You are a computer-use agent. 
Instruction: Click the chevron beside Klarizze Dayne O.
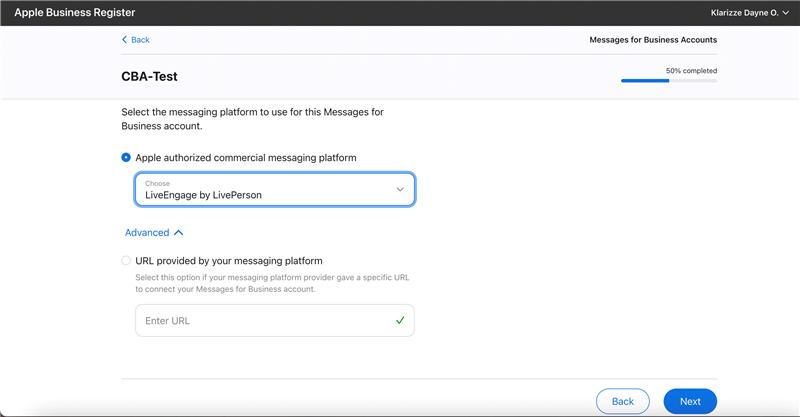coord(786,13)
